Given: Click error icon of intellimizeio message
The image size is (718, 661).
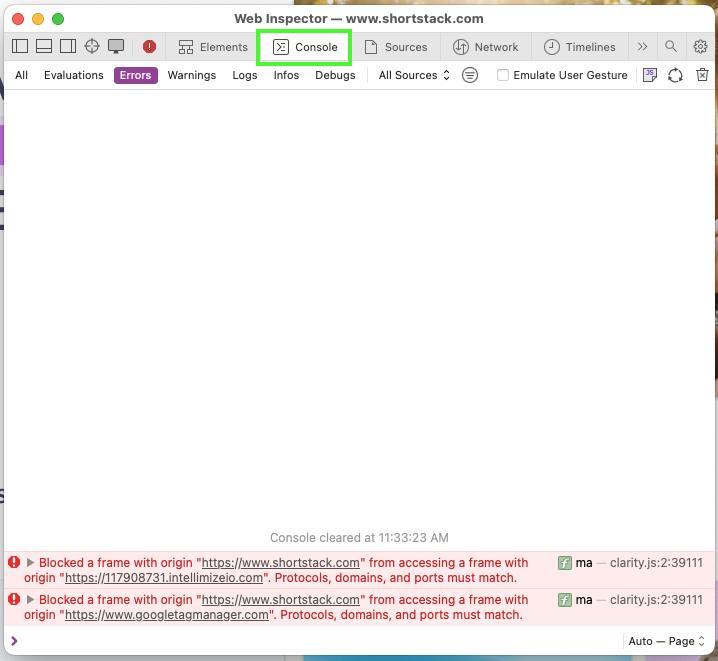Looking at the screenshot, I should click(14, 562).
